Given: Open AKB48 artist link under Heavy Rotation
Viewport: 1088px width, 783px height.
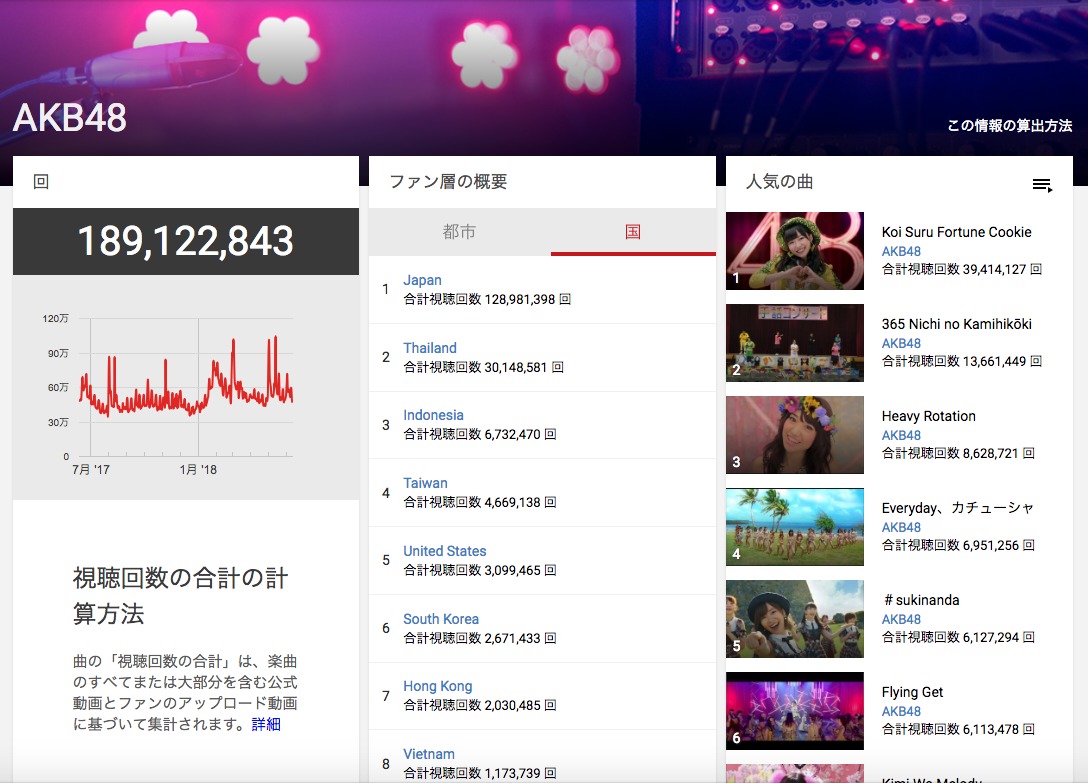Looking at the screenshot, I should pos(901,435).
